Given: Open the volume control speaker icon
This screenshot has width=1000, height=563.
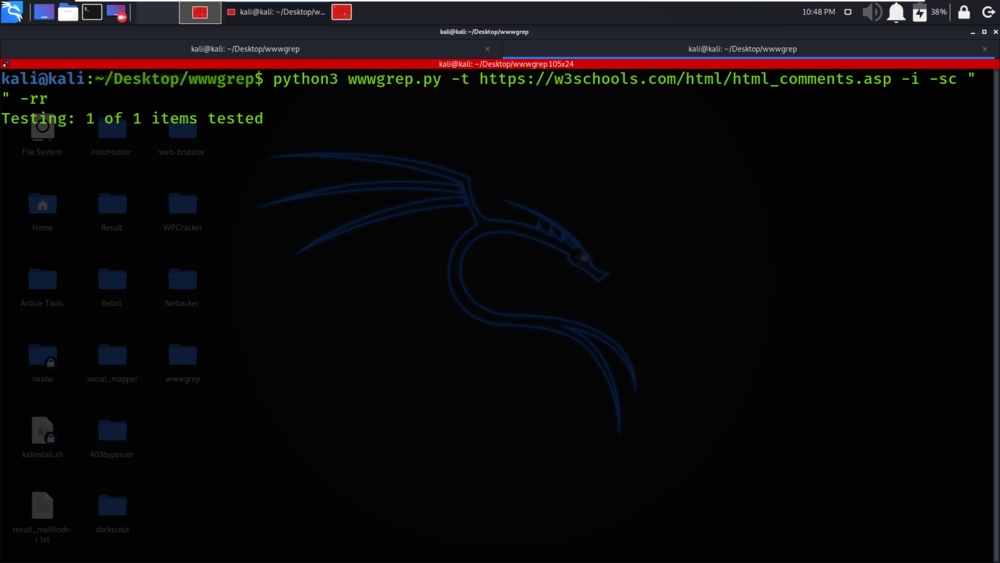Looking at the screenshot, I should pyautogui.click(x=872, y=12).
